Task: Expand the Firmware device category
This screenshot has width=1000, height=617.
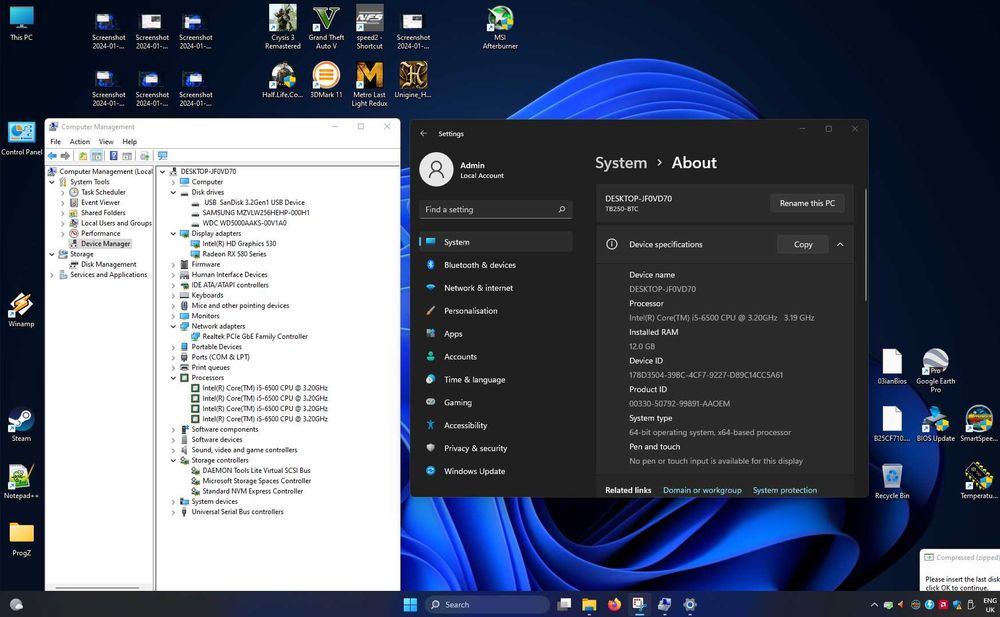Action: click(173, 265)
